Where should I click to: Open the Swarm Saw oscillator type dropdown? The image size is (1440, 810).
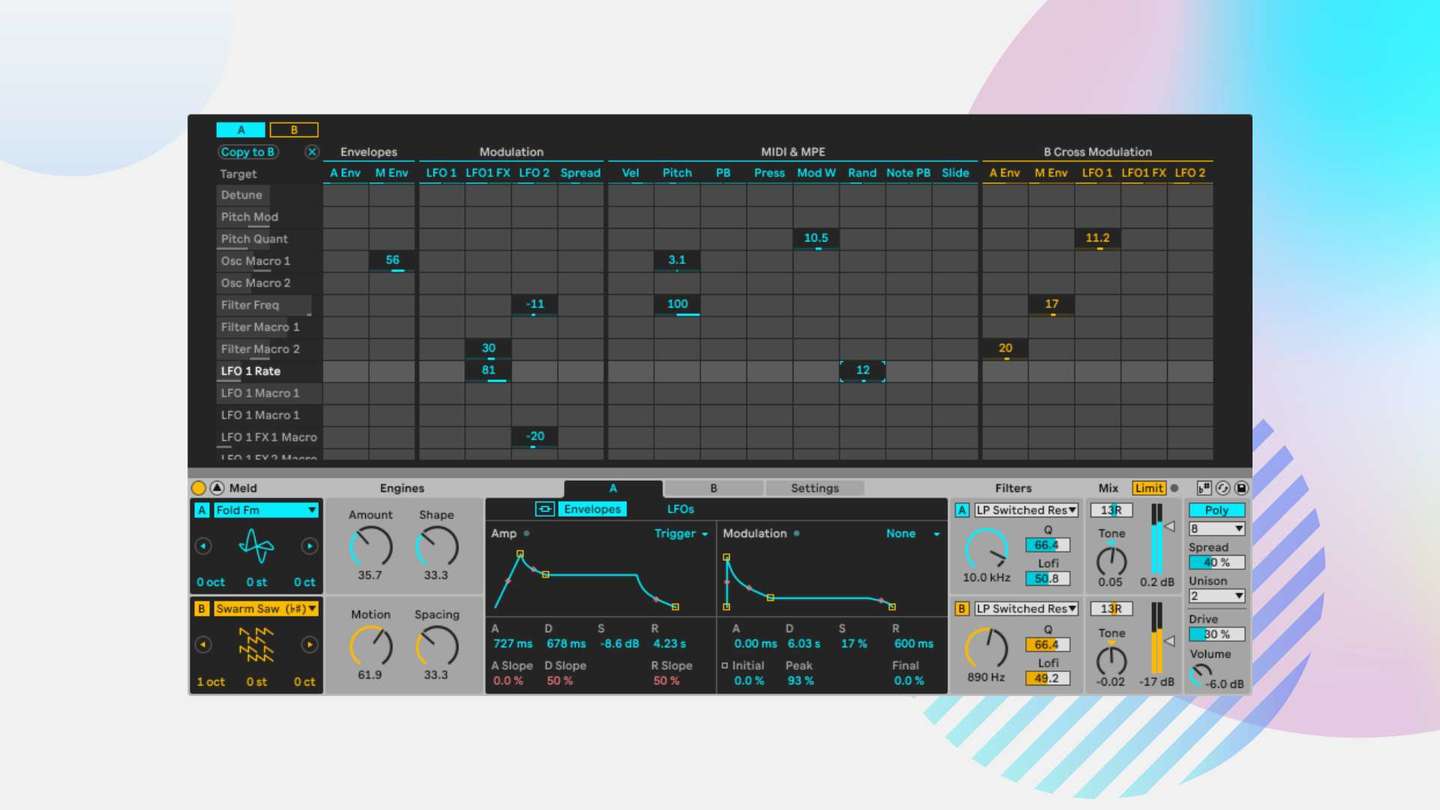[266, 609]
